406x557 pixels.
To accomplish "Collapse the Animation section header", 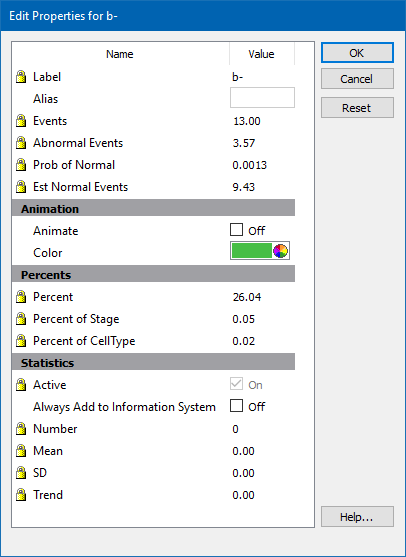I will (x=153, y=209).
